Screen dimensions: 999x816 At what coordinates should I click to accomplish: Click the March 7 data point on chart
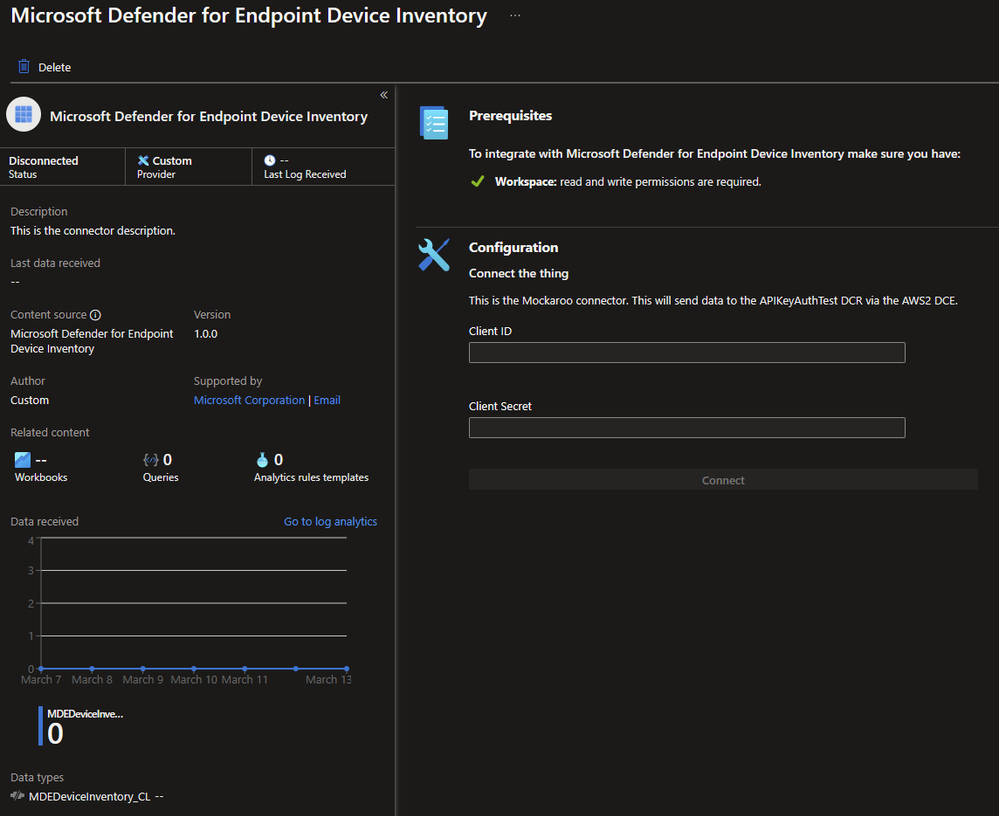point(41,668)
